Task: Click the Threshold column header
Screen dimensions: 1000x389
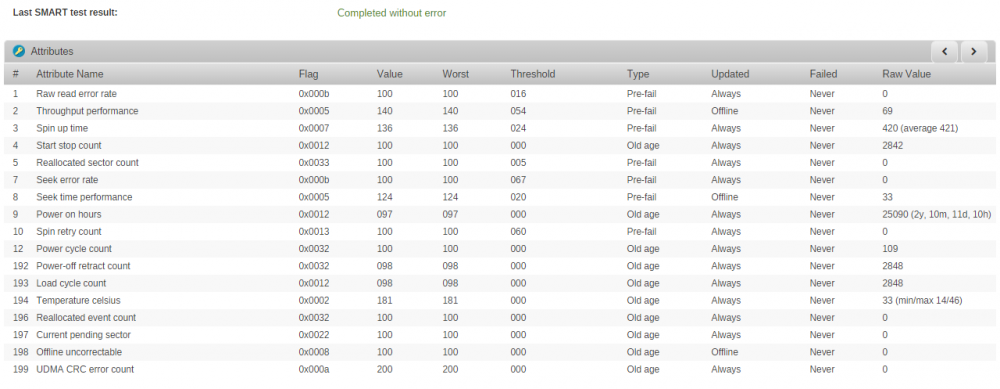Action: 533,74
